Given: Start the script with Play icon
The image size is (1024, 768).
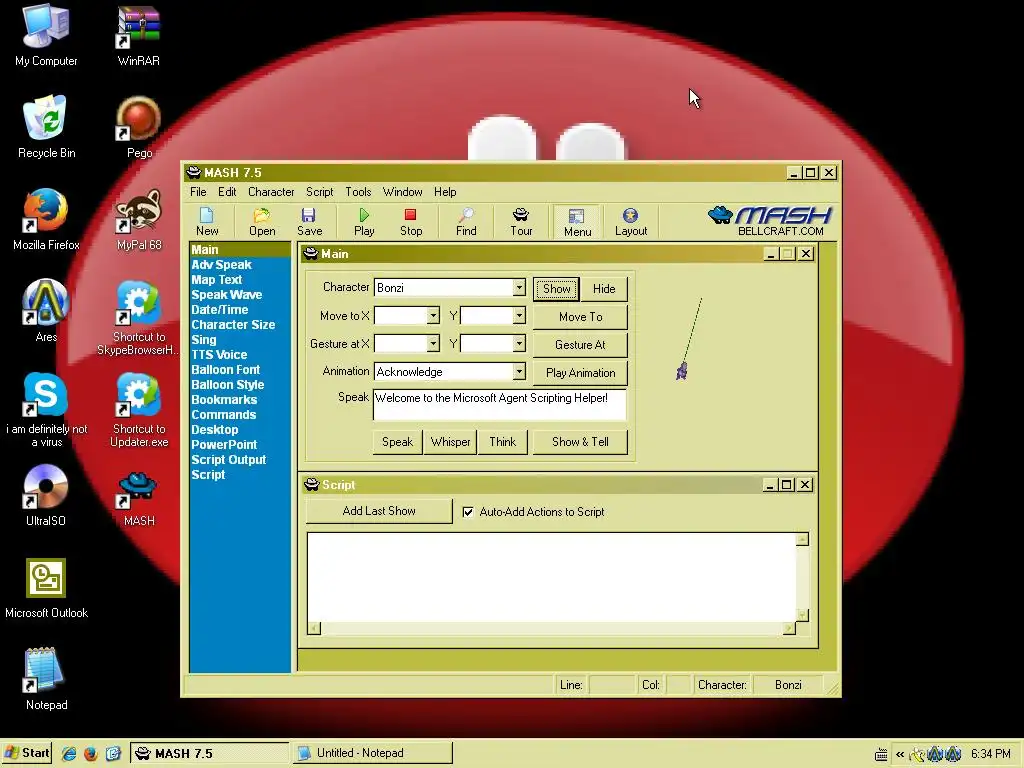Looking at the screenshot, I should tap(364, 221).
